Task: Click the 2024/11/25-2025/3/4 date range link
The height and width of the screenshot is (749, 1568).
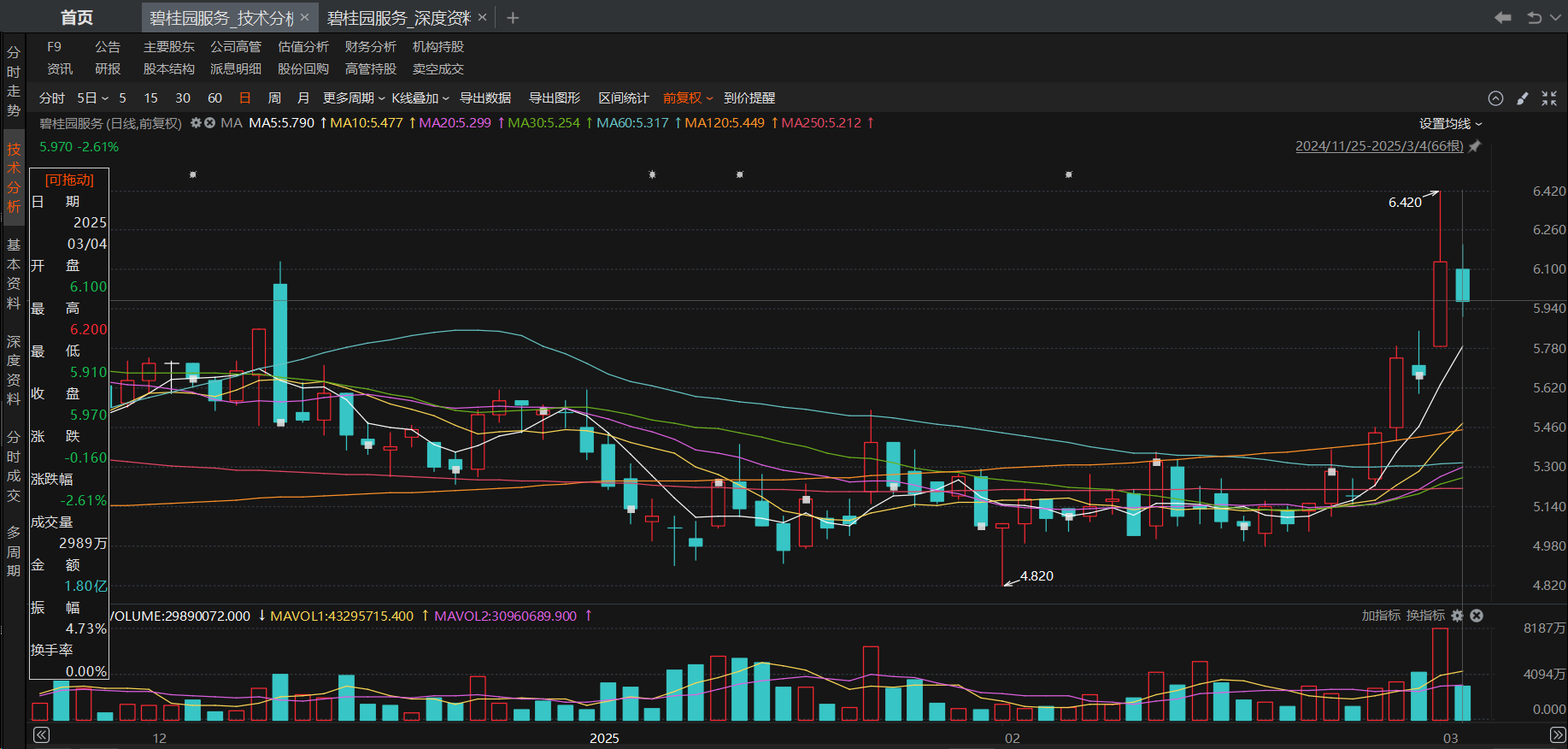Action: [1378, 146]
